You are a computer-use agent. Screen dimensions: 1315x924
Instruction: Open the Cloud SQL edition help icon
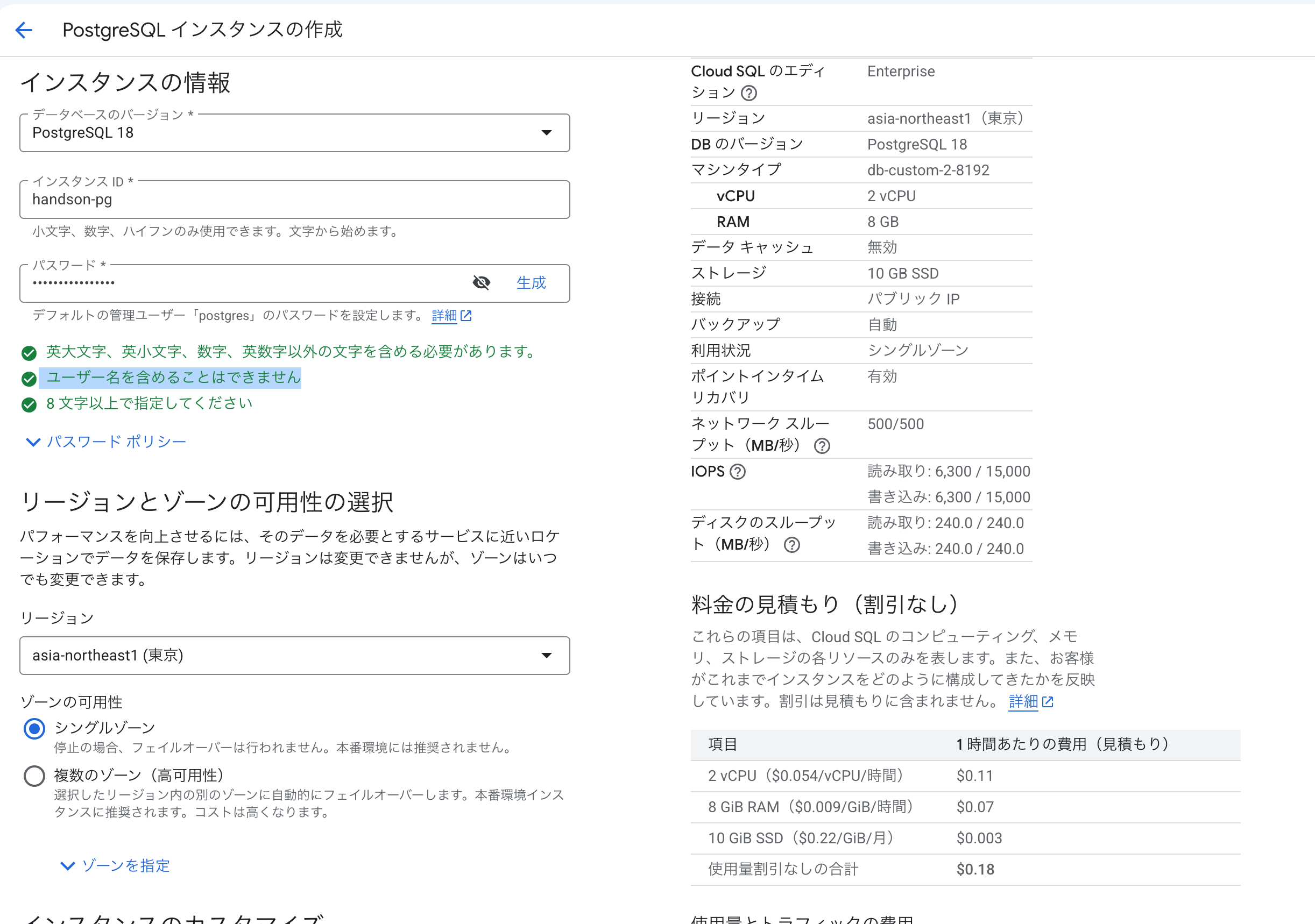click(x=748, y=93)
